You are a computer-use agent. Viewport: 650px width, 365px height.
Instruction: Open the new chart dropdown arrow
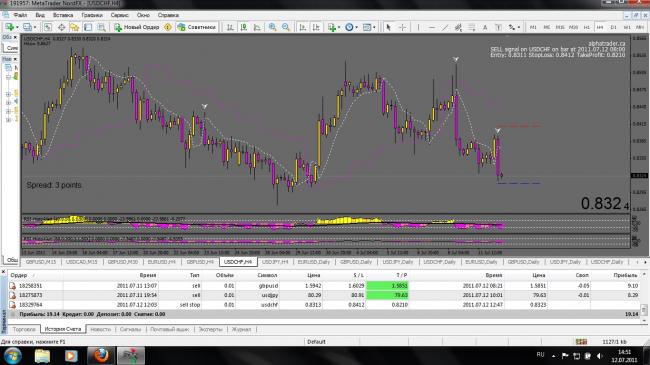tap(17, 27)
